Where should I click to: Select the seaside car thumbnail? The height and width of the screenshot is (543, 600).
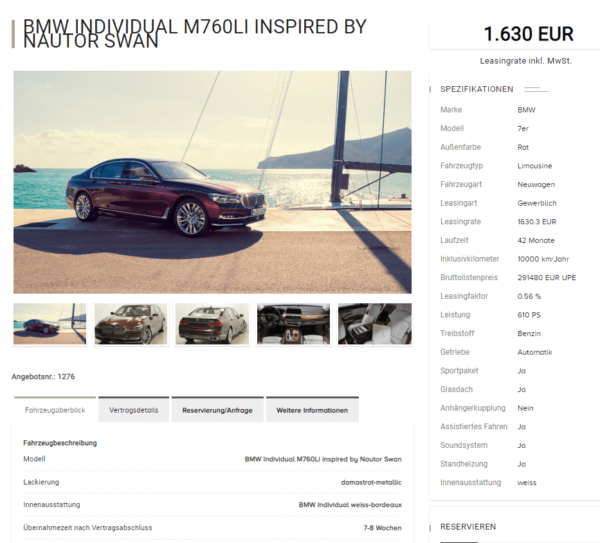click(50, 324)
